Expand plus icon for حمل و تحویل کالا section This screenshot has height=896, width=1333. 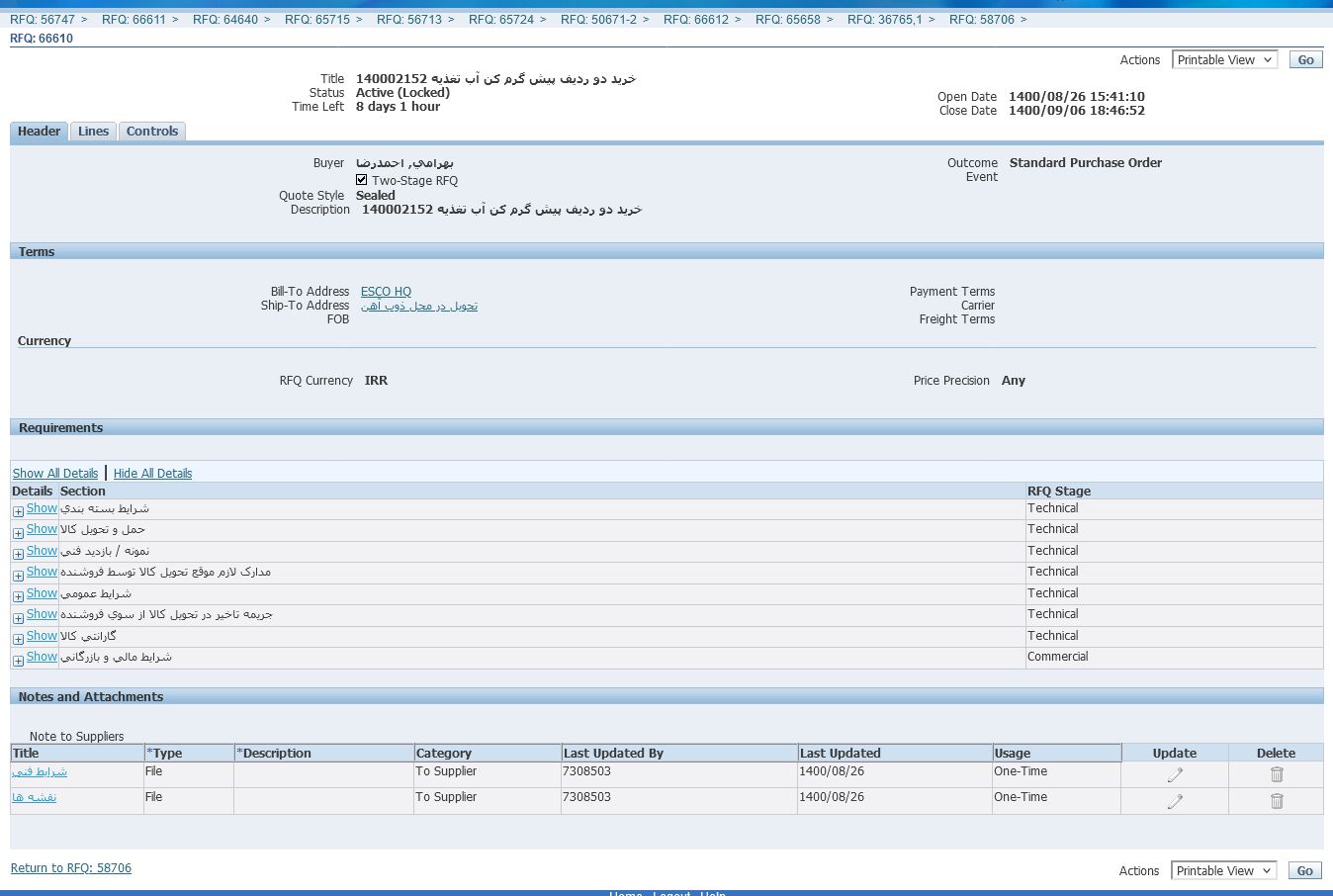18,533
